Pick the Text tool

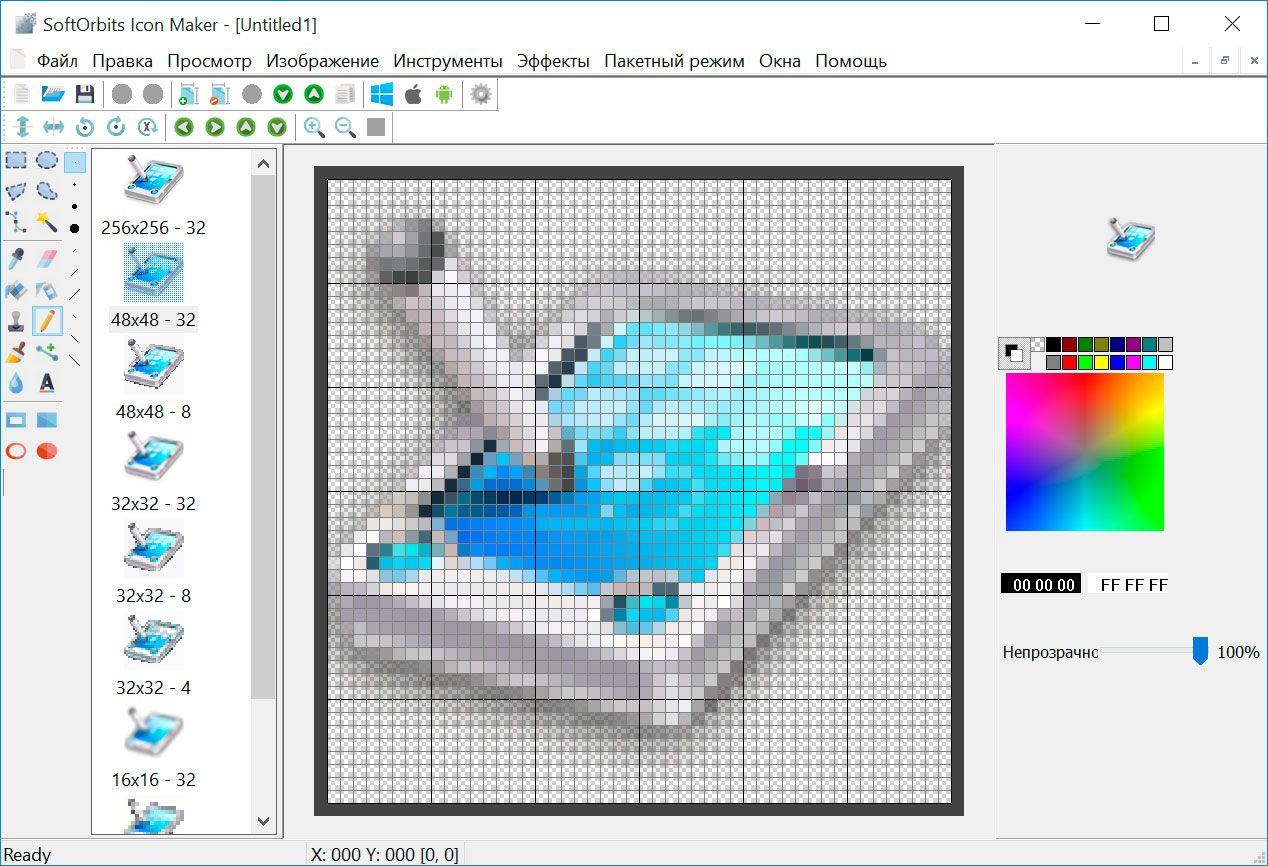click(45, 382)
